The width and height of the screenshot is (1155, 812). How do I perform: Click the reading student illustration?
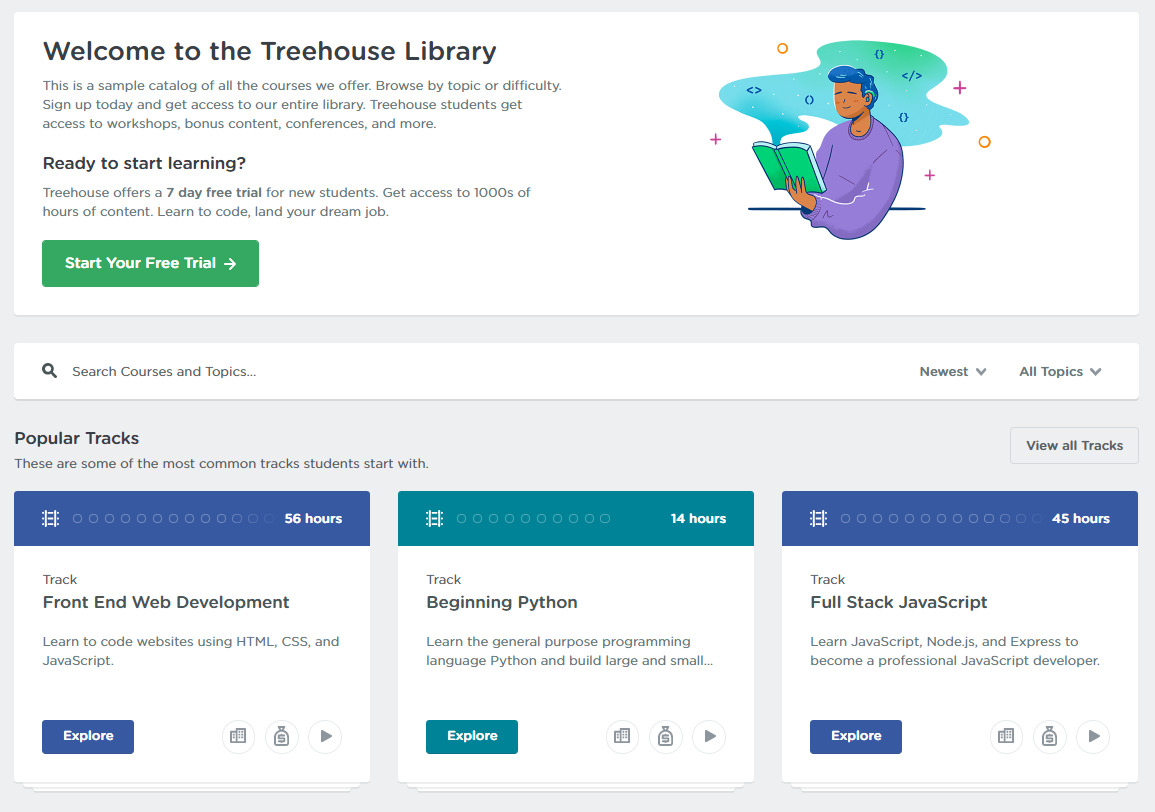[x=851, y=140]
